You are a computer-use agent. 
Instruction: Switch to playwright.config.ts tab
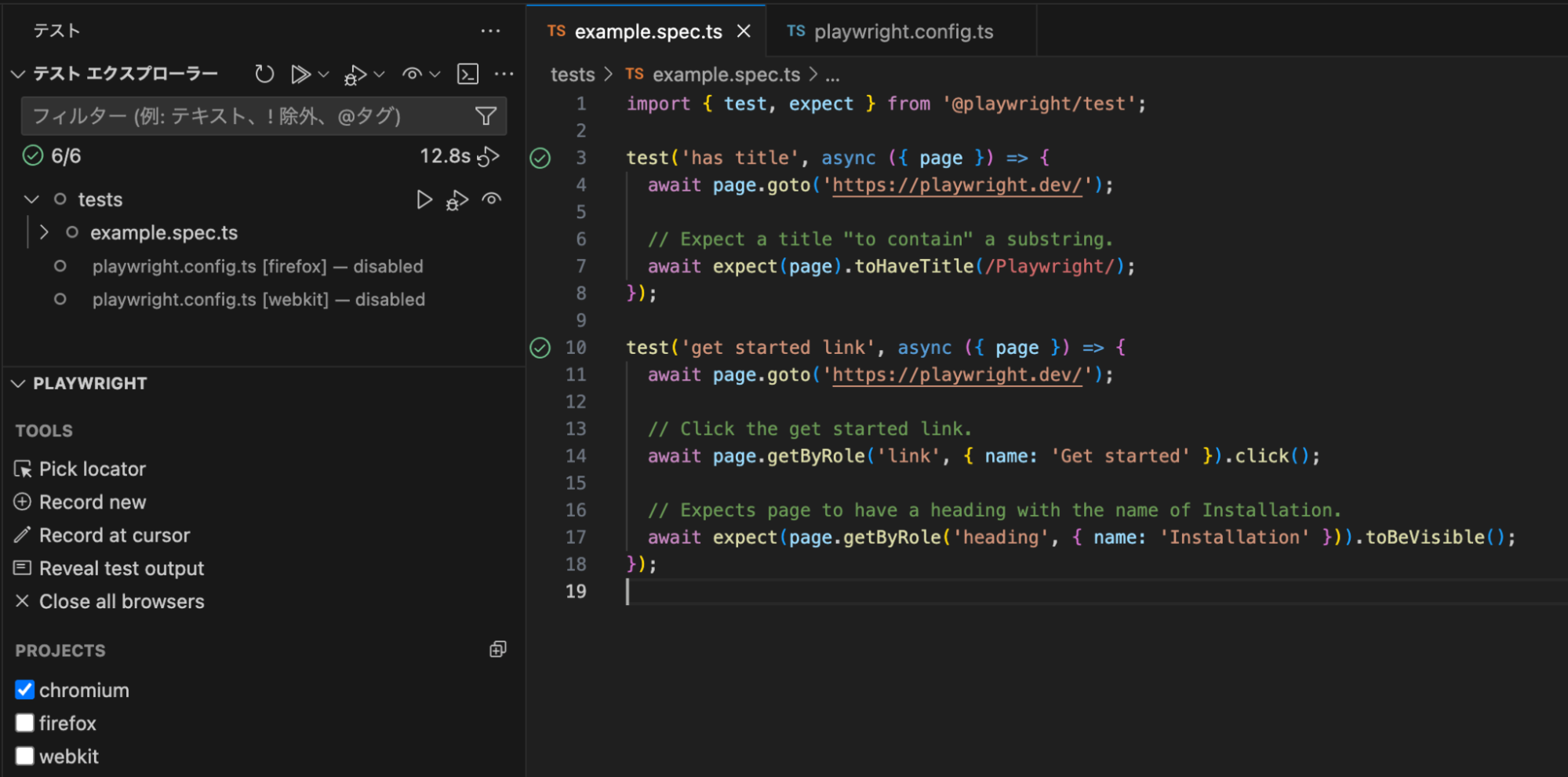point(902,31)
